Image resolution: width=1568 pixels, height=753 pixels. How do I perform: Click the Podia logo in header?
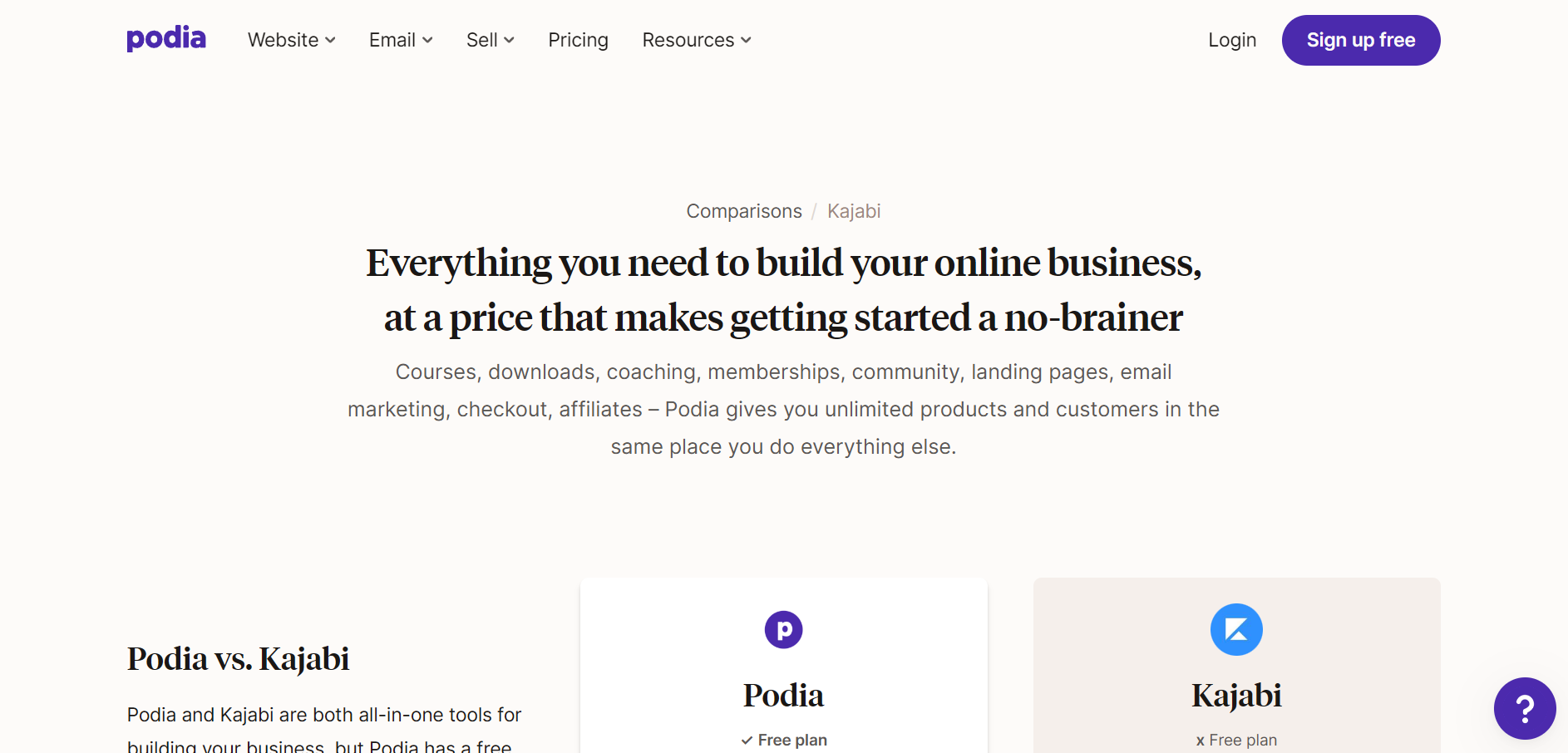pos(166,39)
